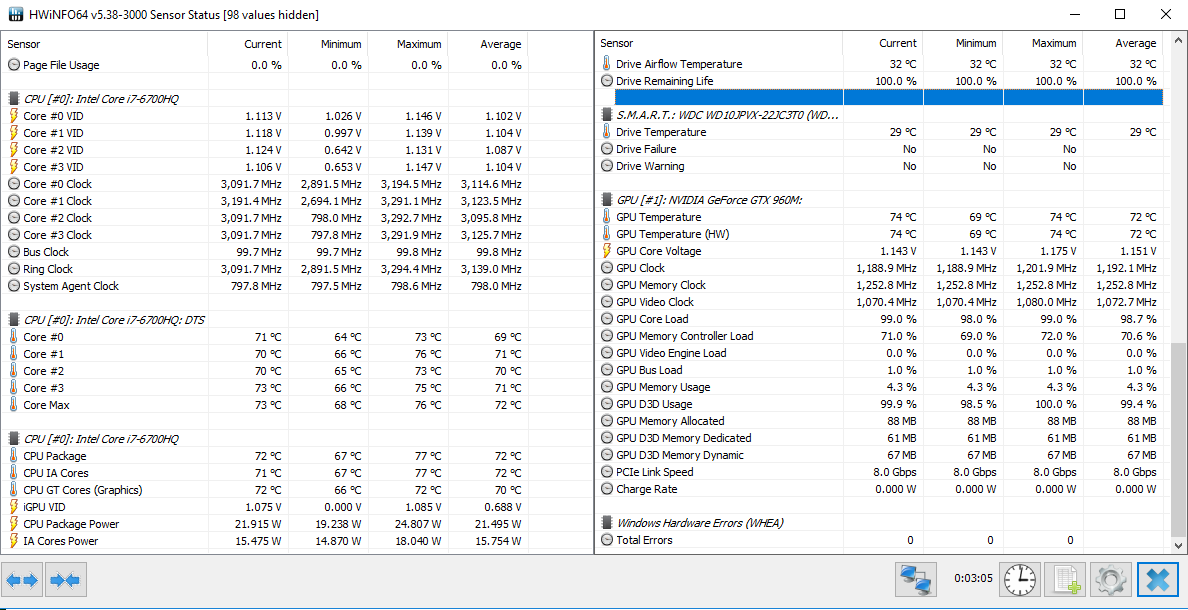This screenshot has width=1188, height=610.
Task: Click the expand columns arrows button
Action: [x=23, y=580]
